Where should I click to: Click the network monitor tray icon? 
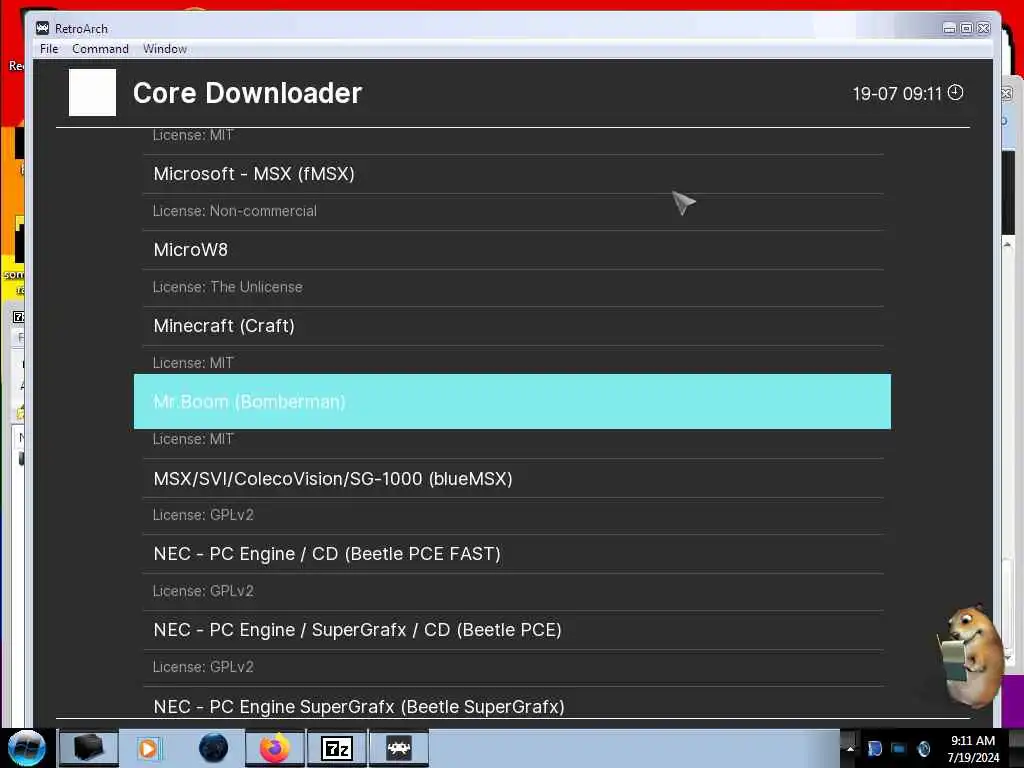pos(899,748)
